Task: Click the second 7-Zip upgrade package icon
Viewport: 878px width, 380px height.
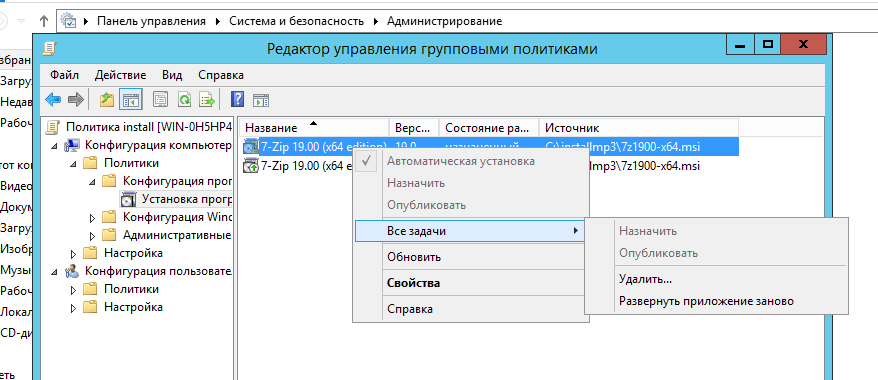Action: point(250,166)
